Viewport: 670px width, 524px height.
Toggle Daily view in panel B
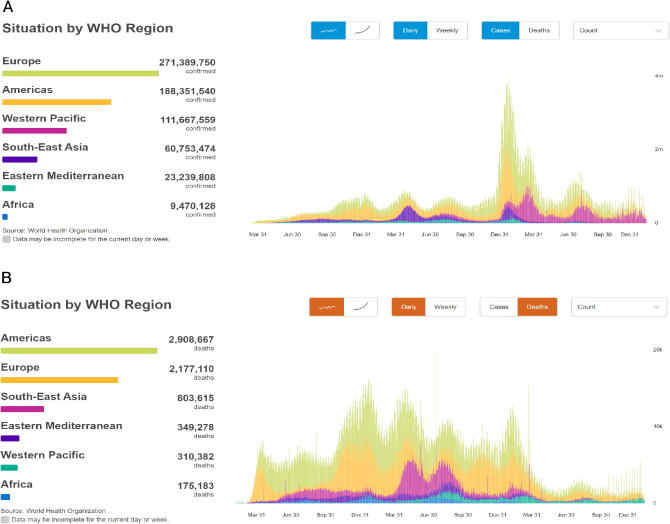coord(408,307)
